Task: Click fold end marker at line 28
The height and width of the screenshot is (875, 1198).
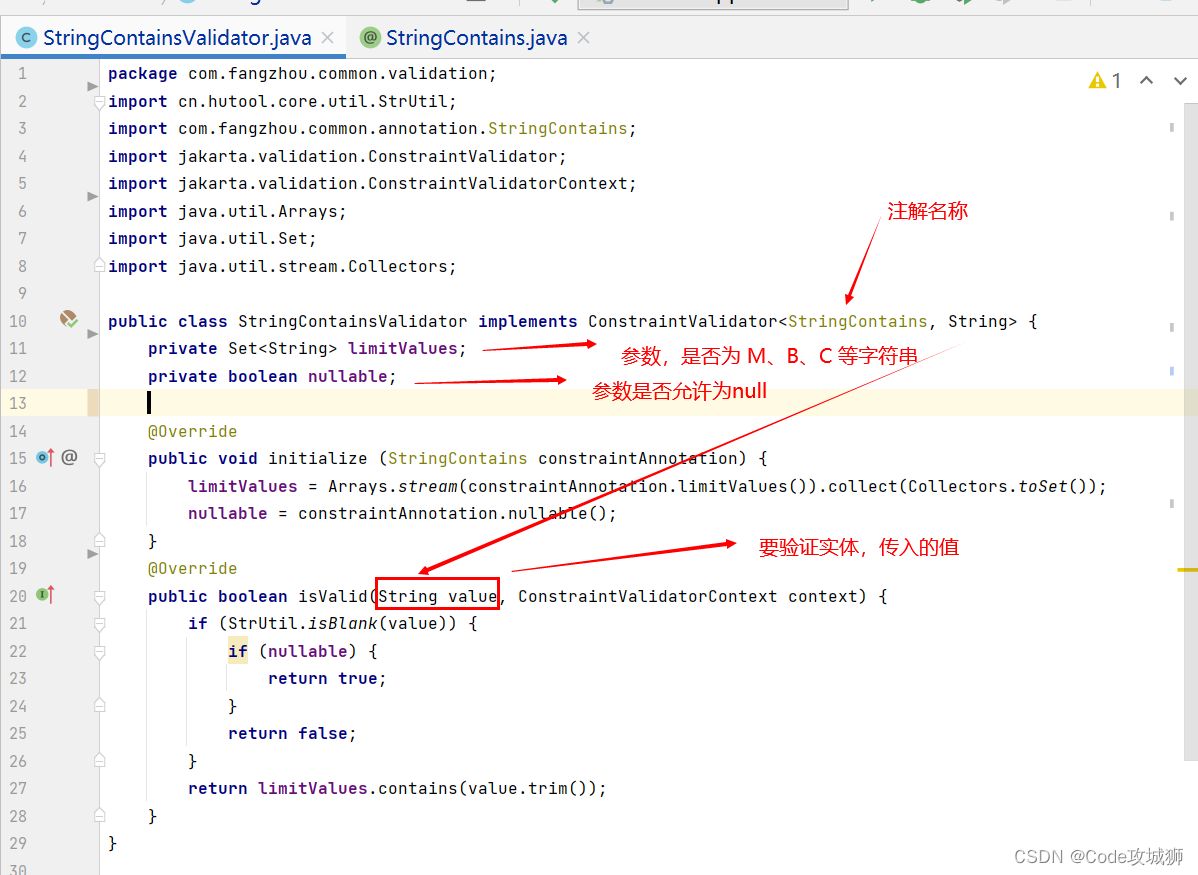Action: click(99, 815)
